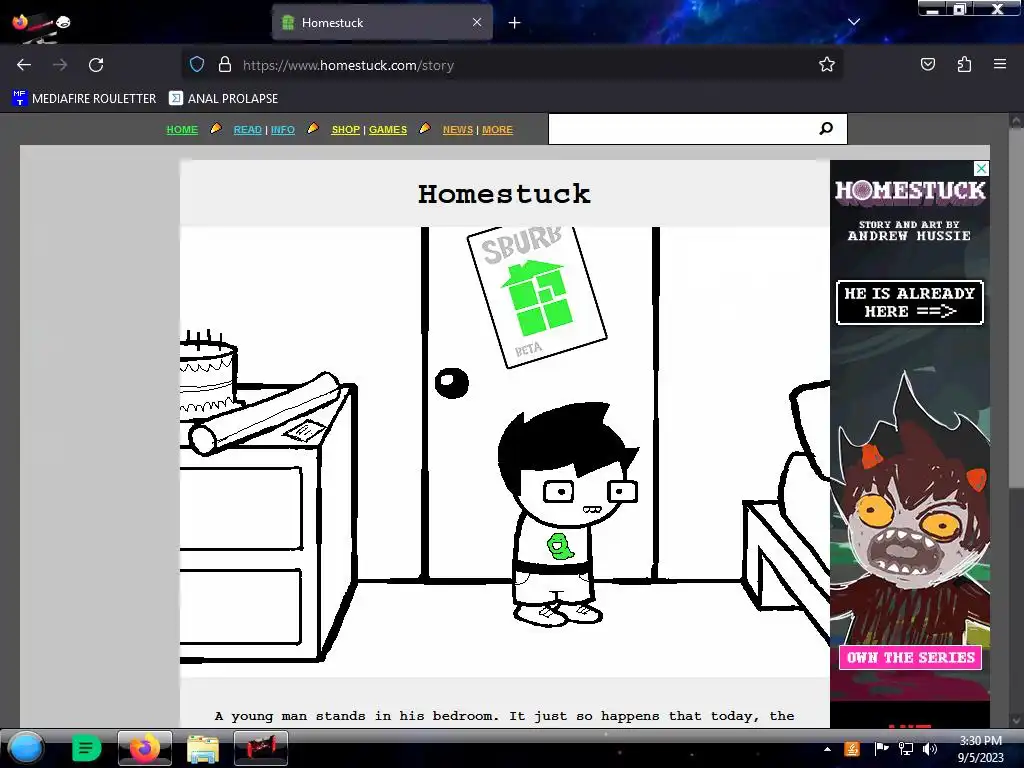
Task: Close the Homestuck ad banner
Action: (981, 168)
